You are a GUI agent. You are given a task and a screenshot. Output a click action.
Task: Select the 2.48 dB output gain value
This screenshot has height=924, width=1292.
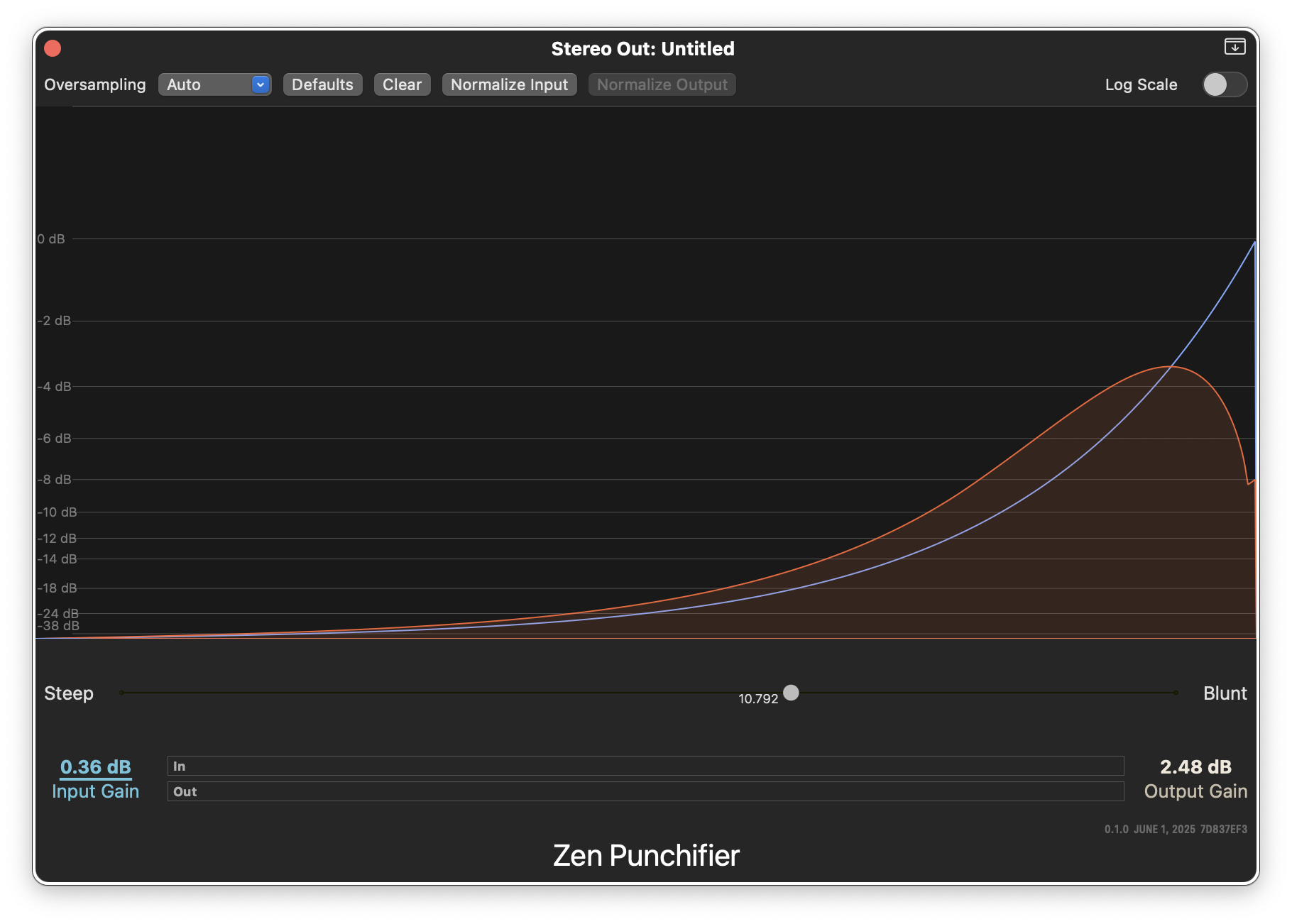[1195, 767]
